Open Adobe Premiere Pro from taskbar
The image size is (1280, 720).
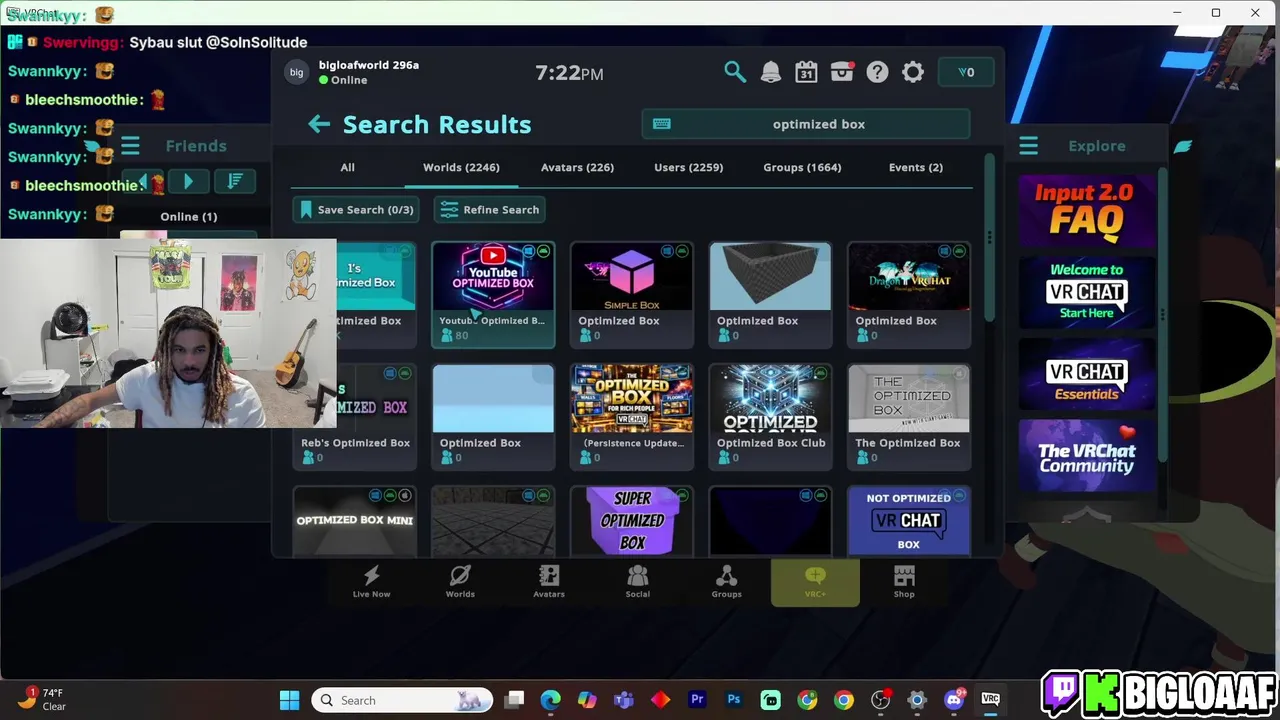point(697,700)
